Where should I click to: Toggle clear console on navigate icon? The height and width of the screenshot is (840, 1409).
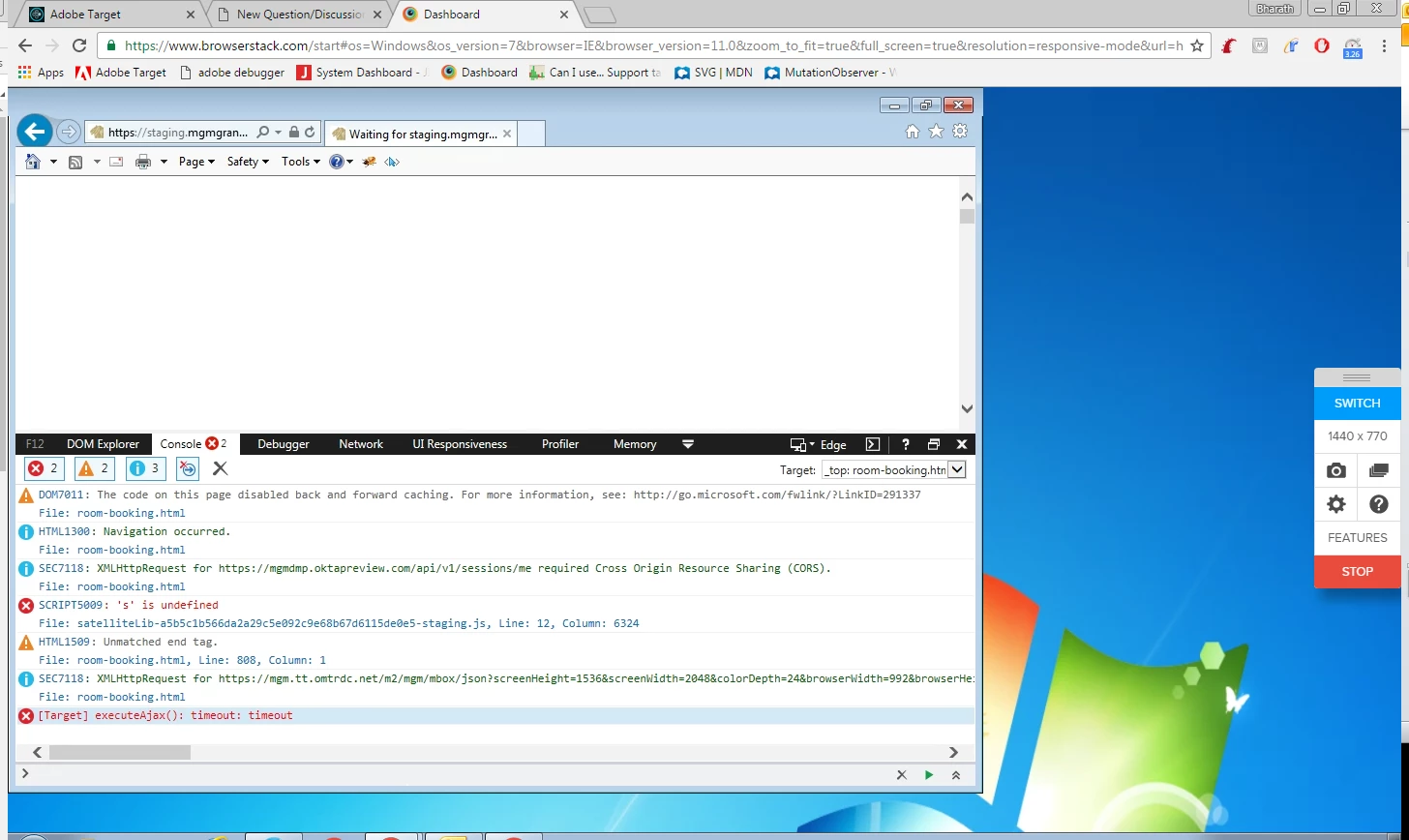[188, 468]
